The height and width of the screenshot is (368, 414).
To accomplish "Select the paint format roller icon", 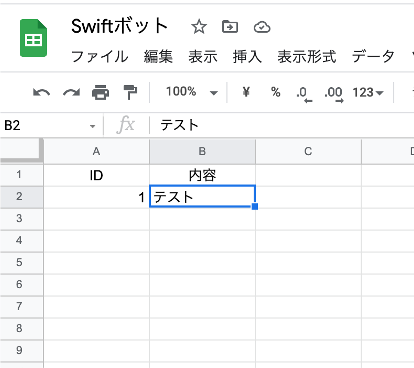I will (130, 92).
